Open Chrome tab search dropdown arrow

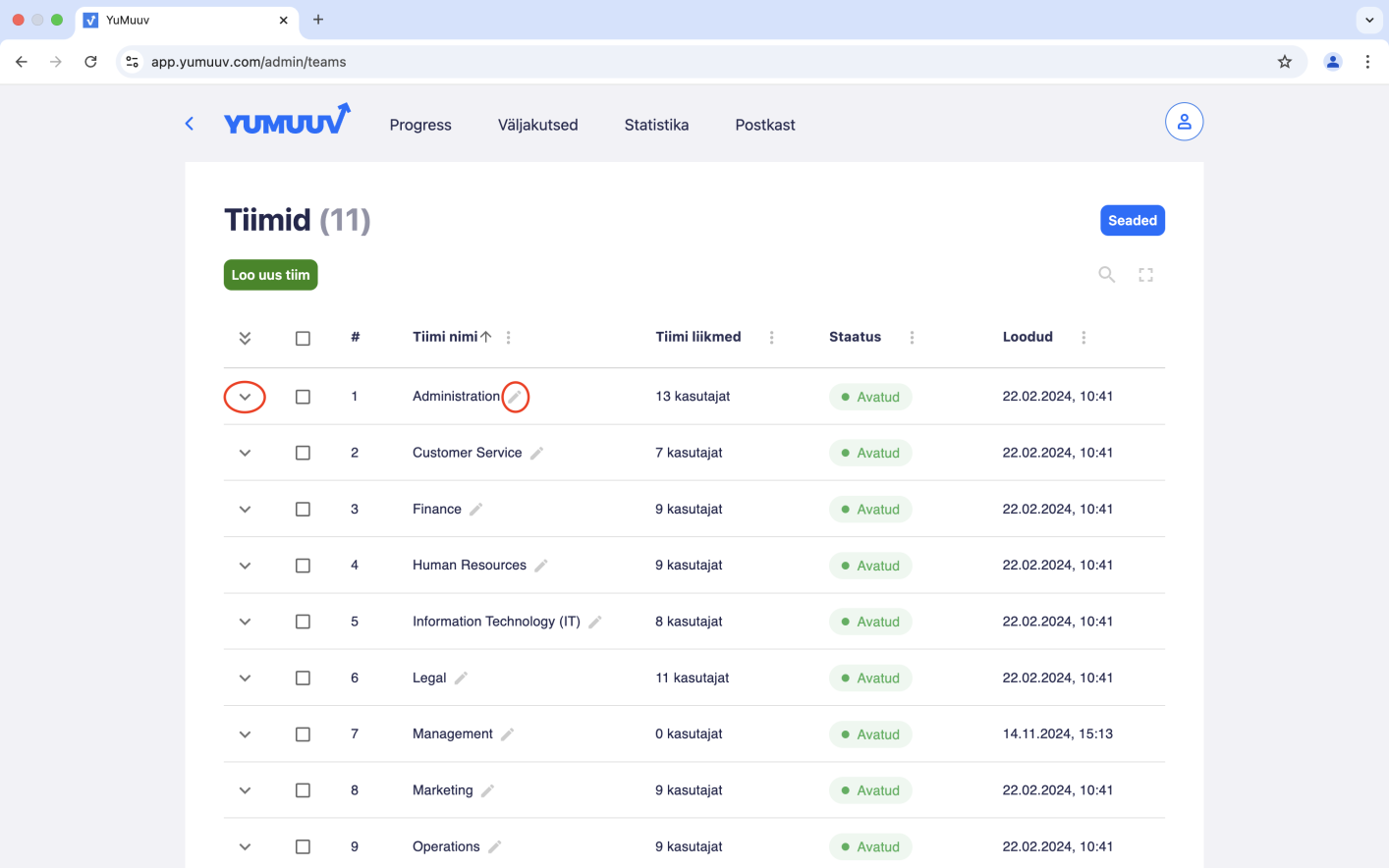(x=1369, y=20)
